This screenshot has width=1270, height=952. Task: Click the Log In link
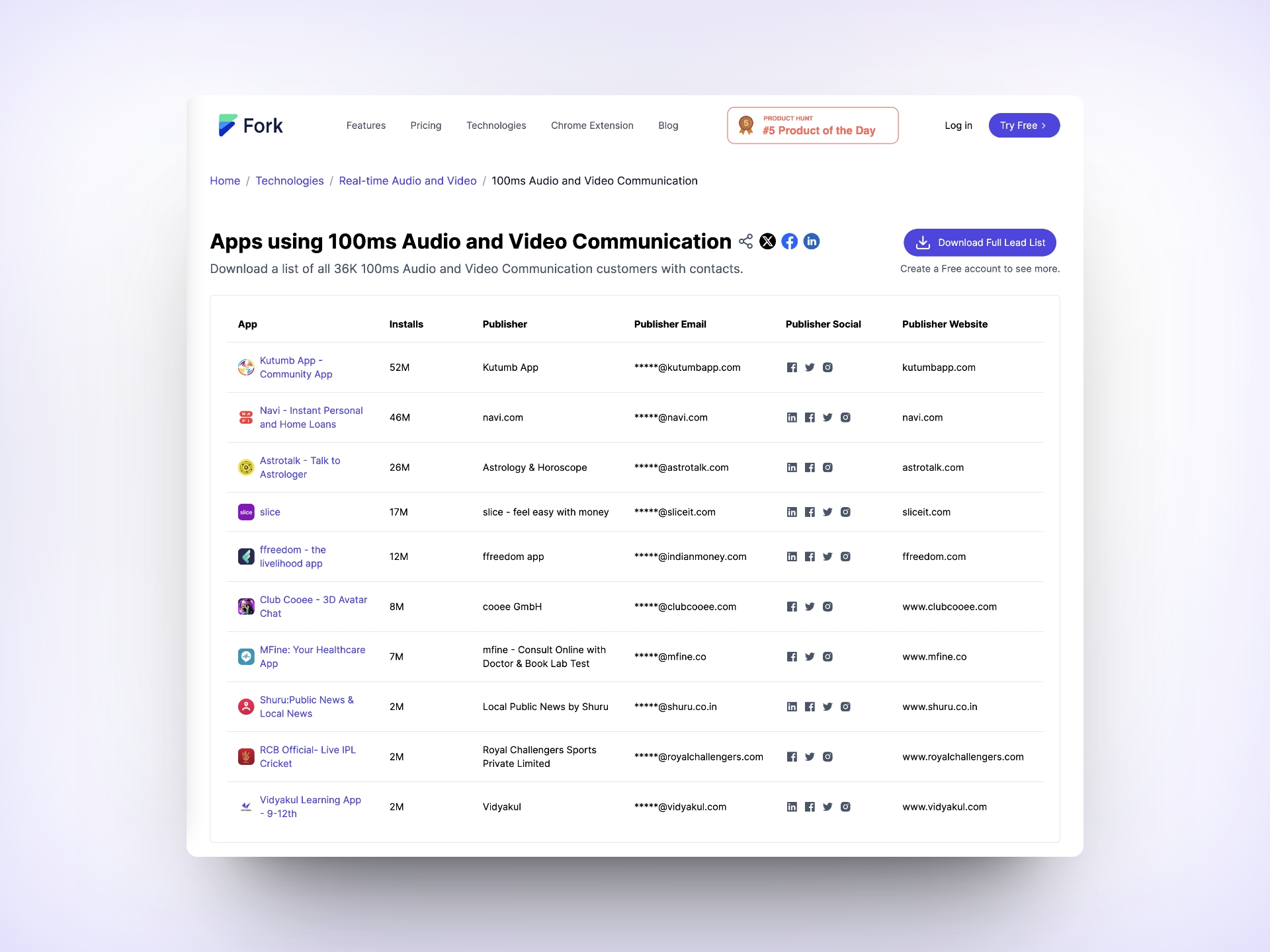pos(957,125)
